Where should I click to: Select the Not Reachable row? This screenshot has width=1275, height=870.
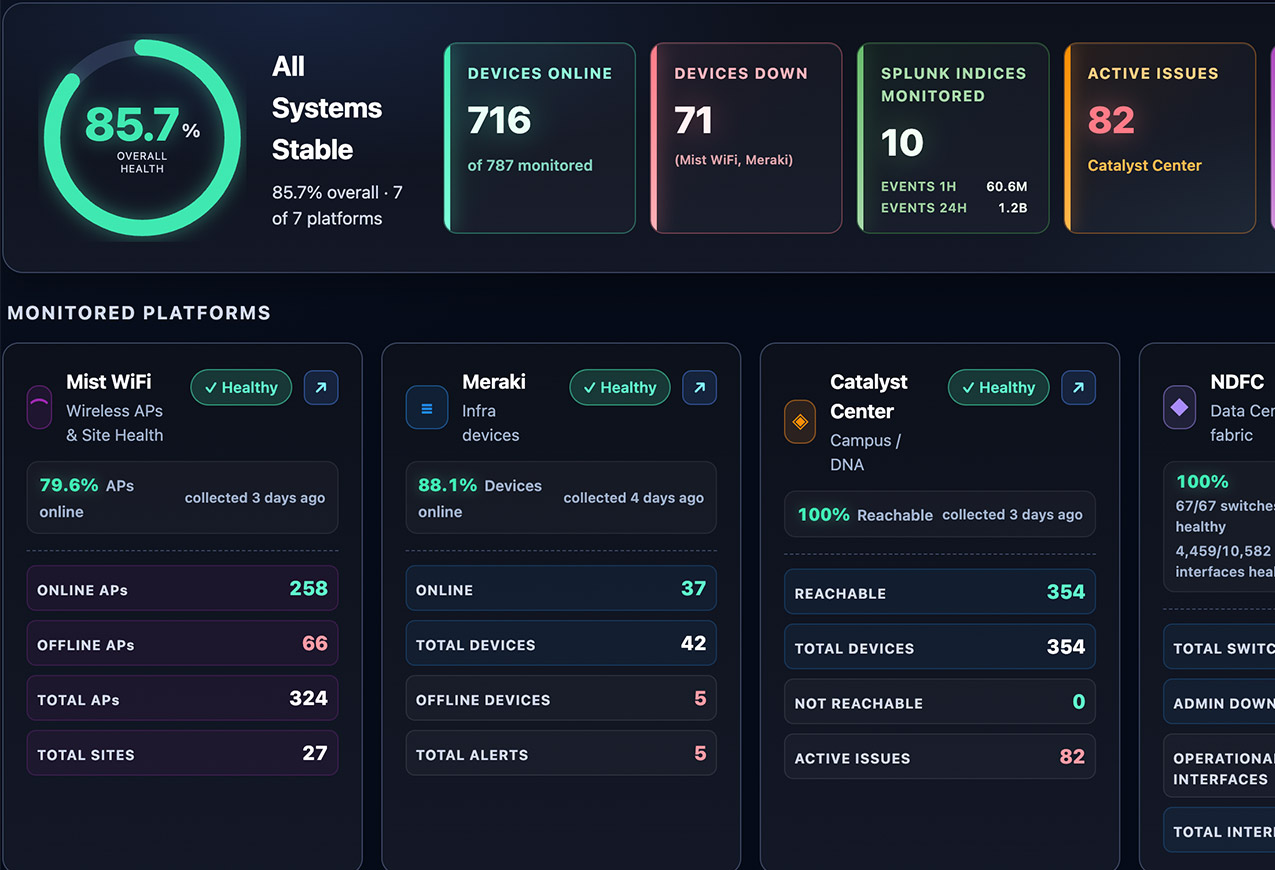click(940, 702)
